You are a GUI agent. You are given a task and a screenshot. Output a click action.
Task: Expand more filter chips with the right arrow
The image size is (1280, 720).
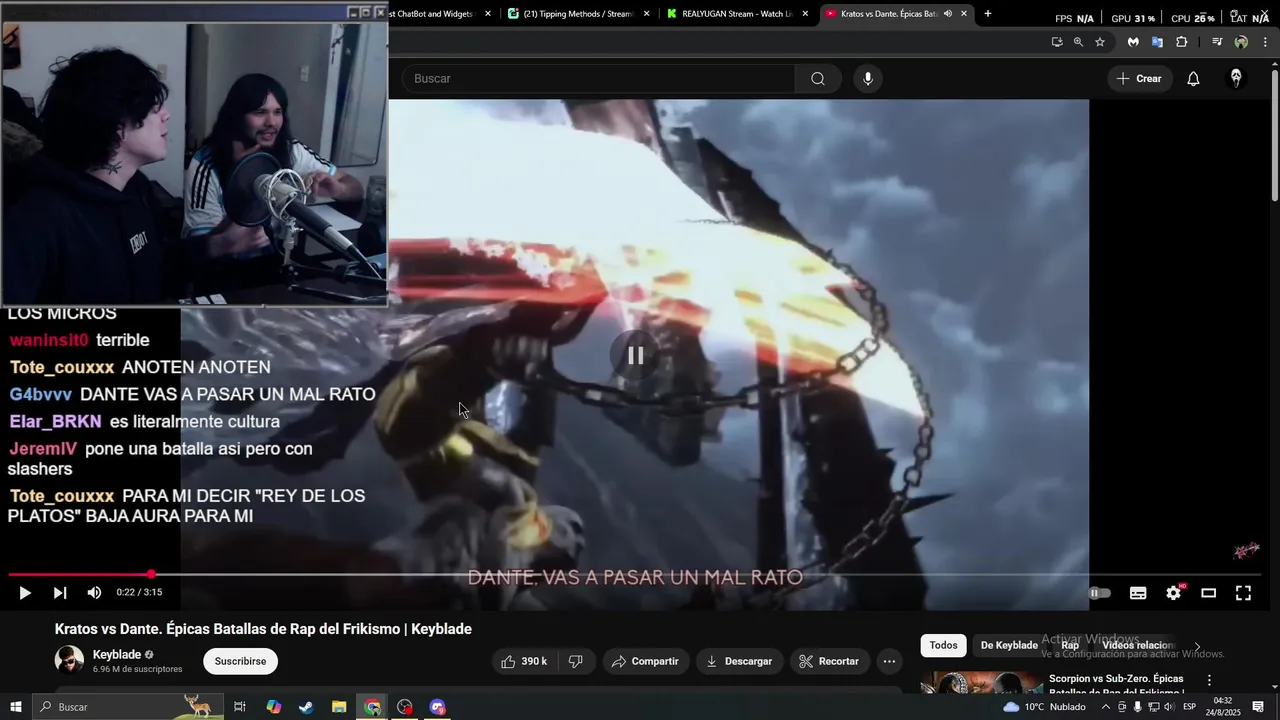[1197, 646]
